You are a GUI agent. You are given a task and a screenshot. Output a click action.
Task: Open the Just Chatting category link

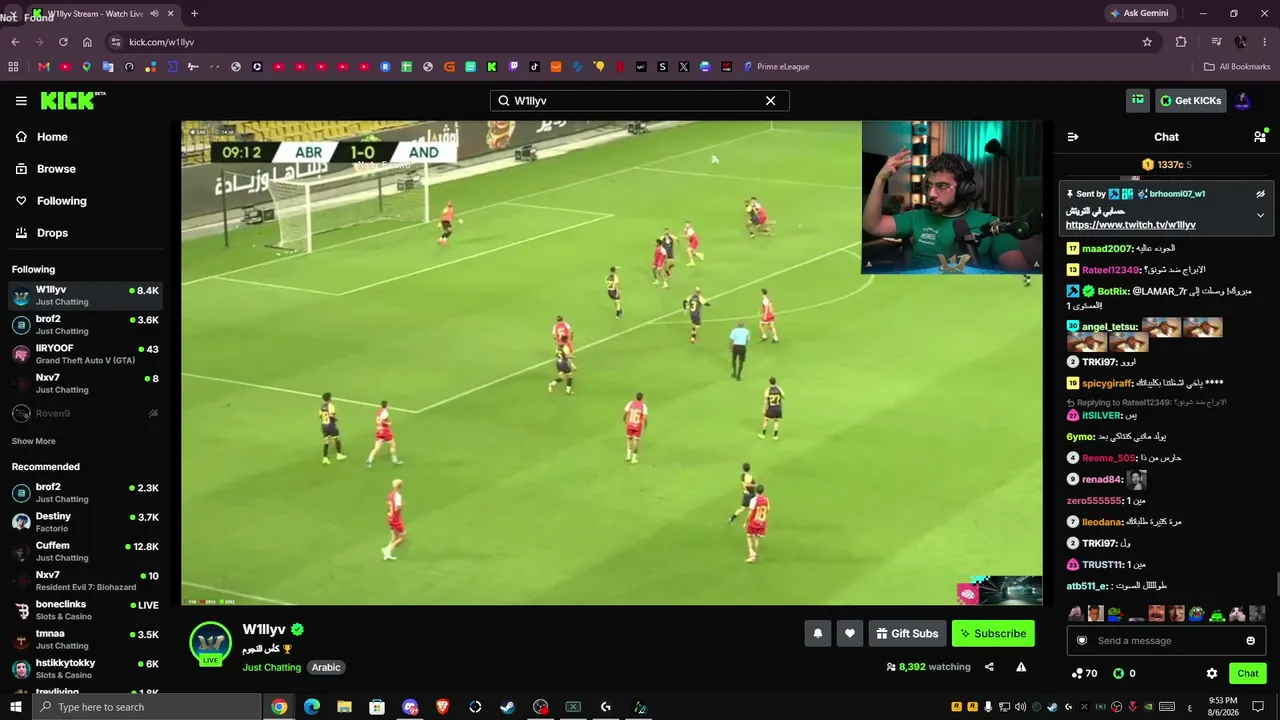271,667
